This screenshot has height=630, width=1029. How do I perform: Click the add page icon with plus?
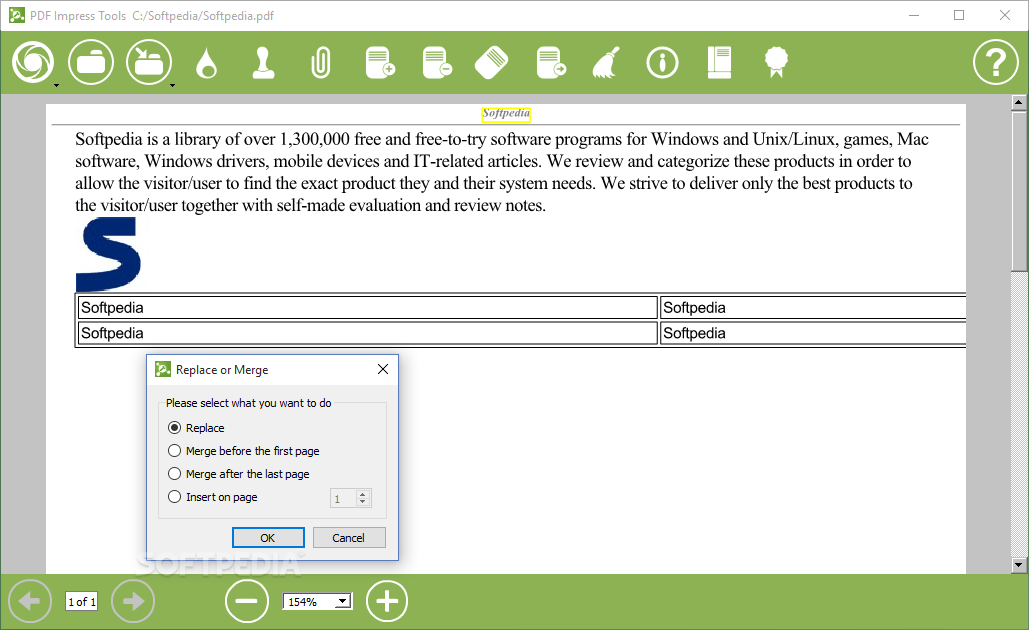[380, 63]
